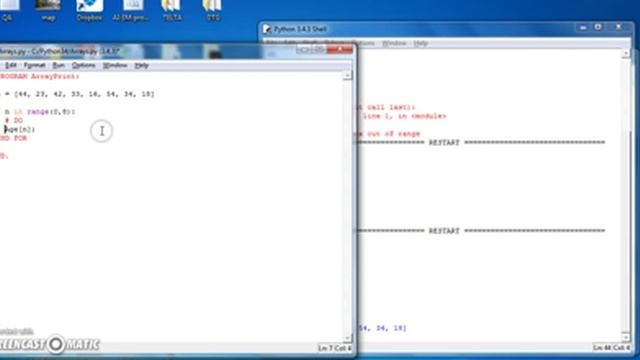Open the Dropbox desktop icon

coord(89,11)
